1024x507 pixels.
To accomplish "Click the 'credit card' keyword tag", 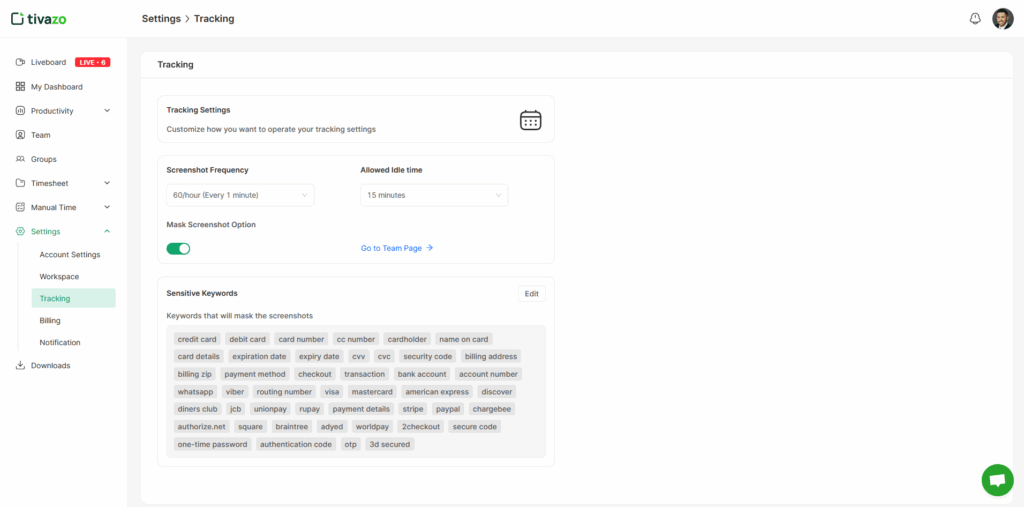I will pos(197,339).
